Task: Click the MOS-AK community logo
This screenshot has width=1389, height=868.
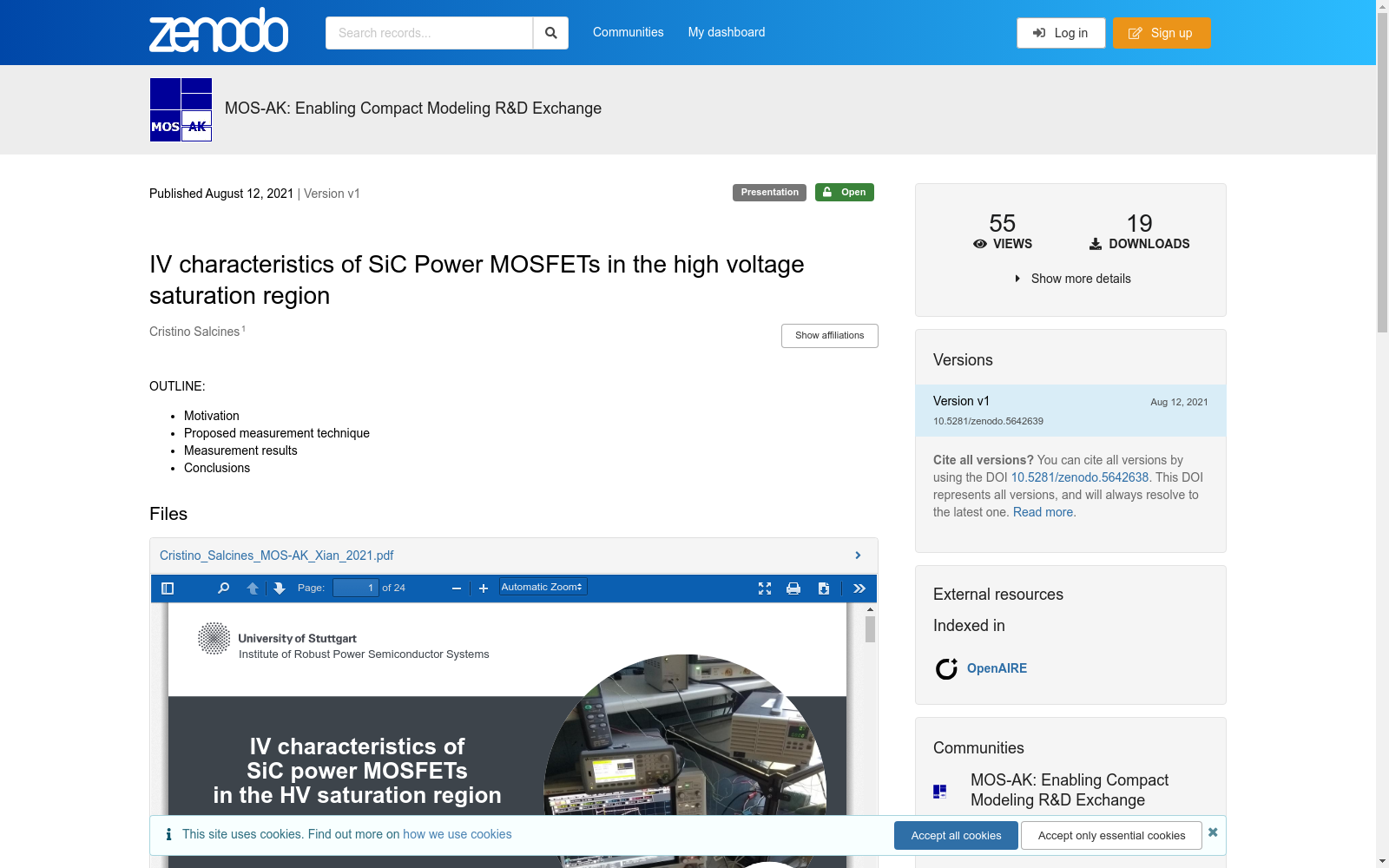Action: (181, 109)
